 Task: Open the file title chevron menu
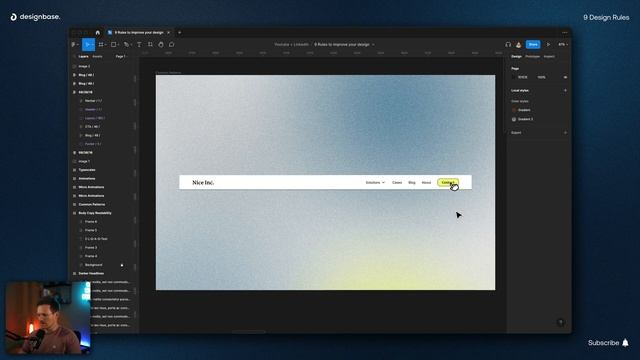tap(373, 44)
